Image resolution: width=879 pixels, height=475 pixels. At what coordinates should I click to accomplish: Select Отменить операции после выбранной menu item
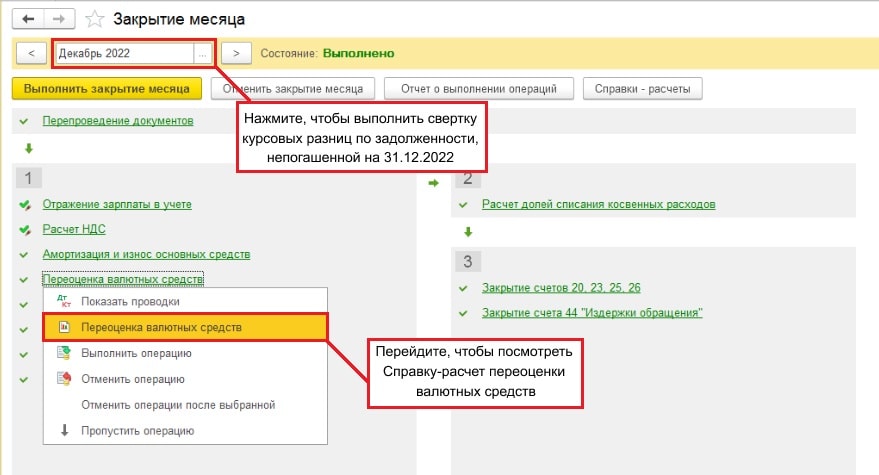click(x=177, y=405)
